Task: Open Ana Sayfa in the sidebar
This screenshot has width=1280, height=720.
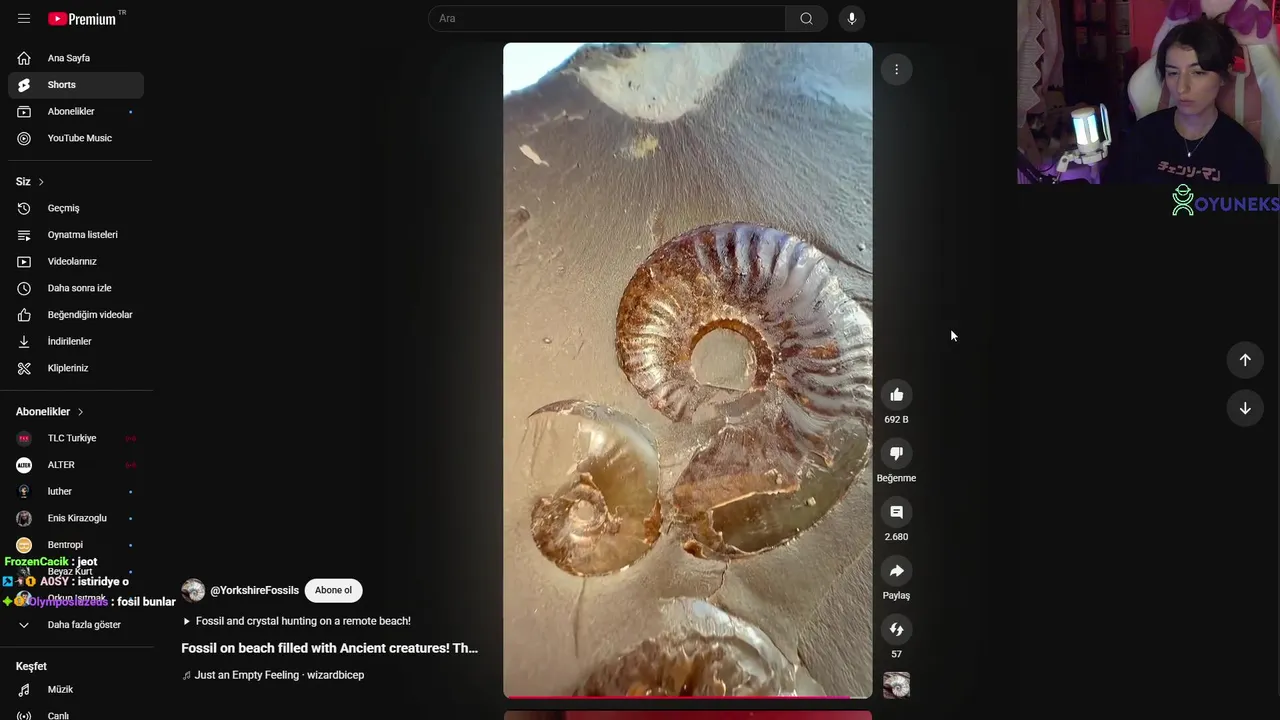Action: tap(76, 58)
